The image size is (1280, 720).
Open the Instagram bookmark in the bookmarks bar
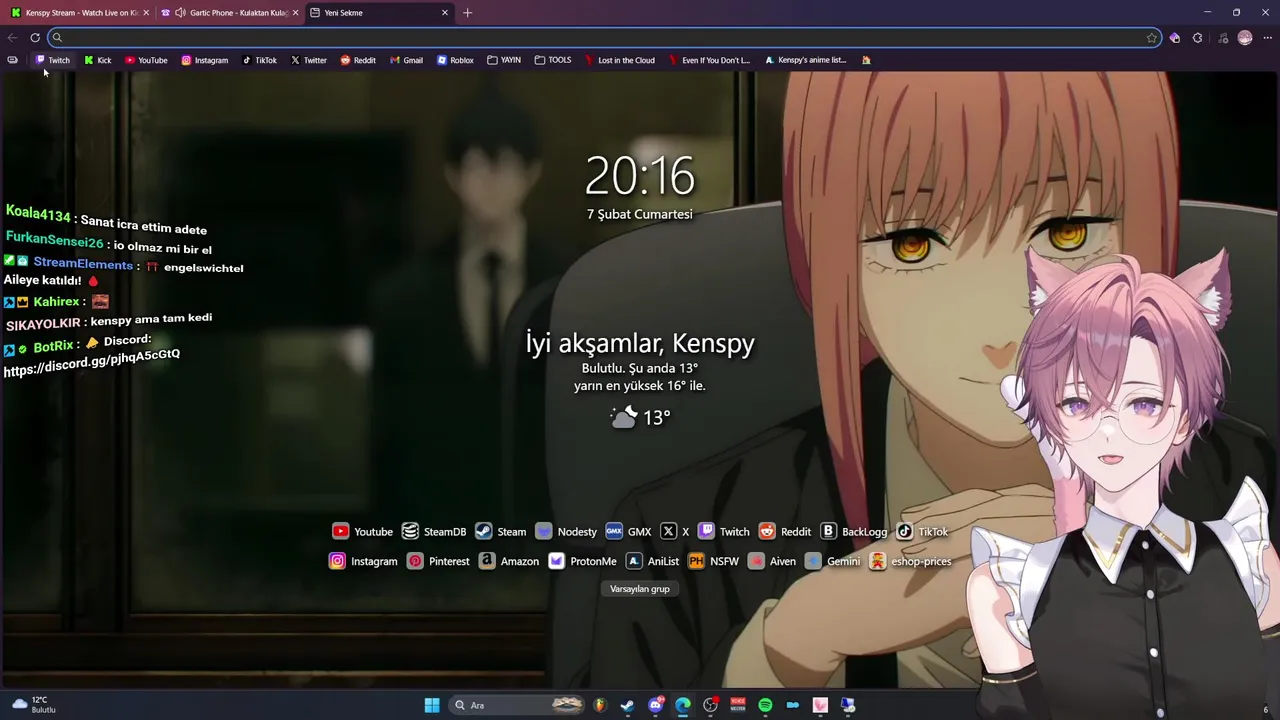(204, 60)
